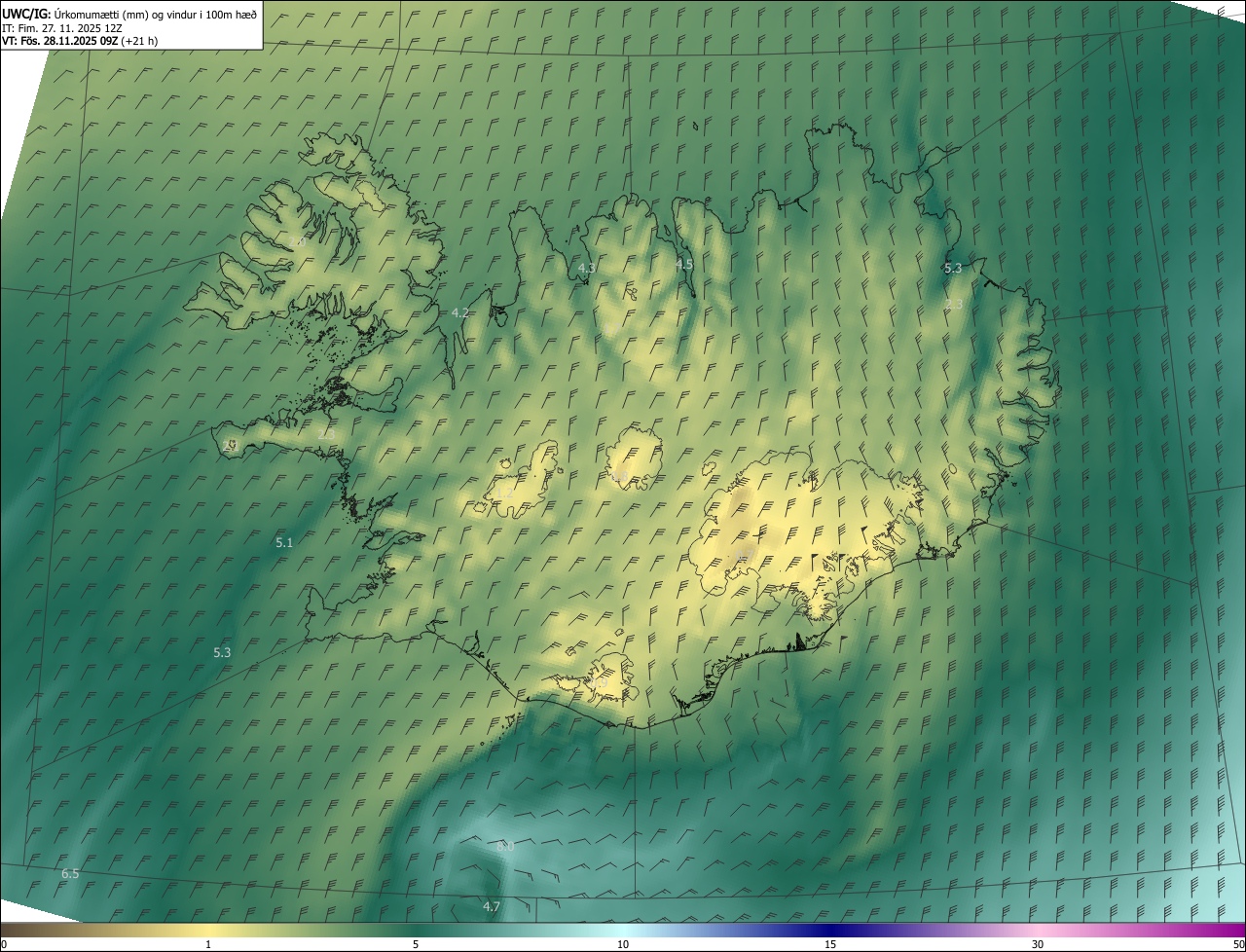Click the "4.2" value label on the map
The image size is (1246, 952).
pos(460,312)
